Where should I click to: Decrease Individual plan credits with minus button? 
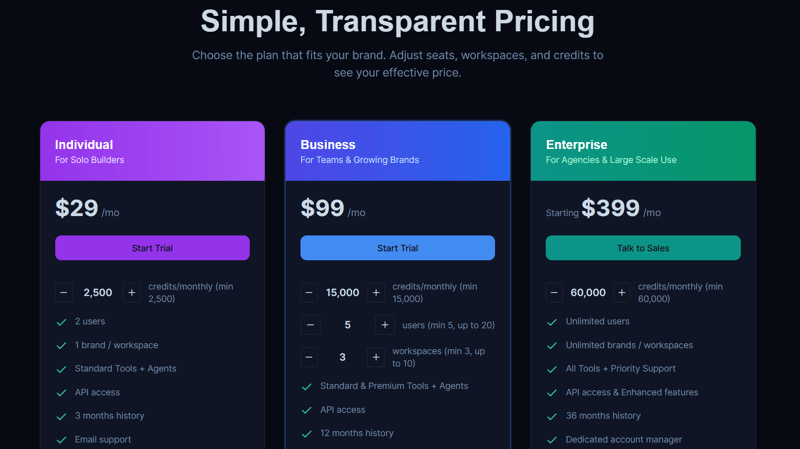(64, 293)
